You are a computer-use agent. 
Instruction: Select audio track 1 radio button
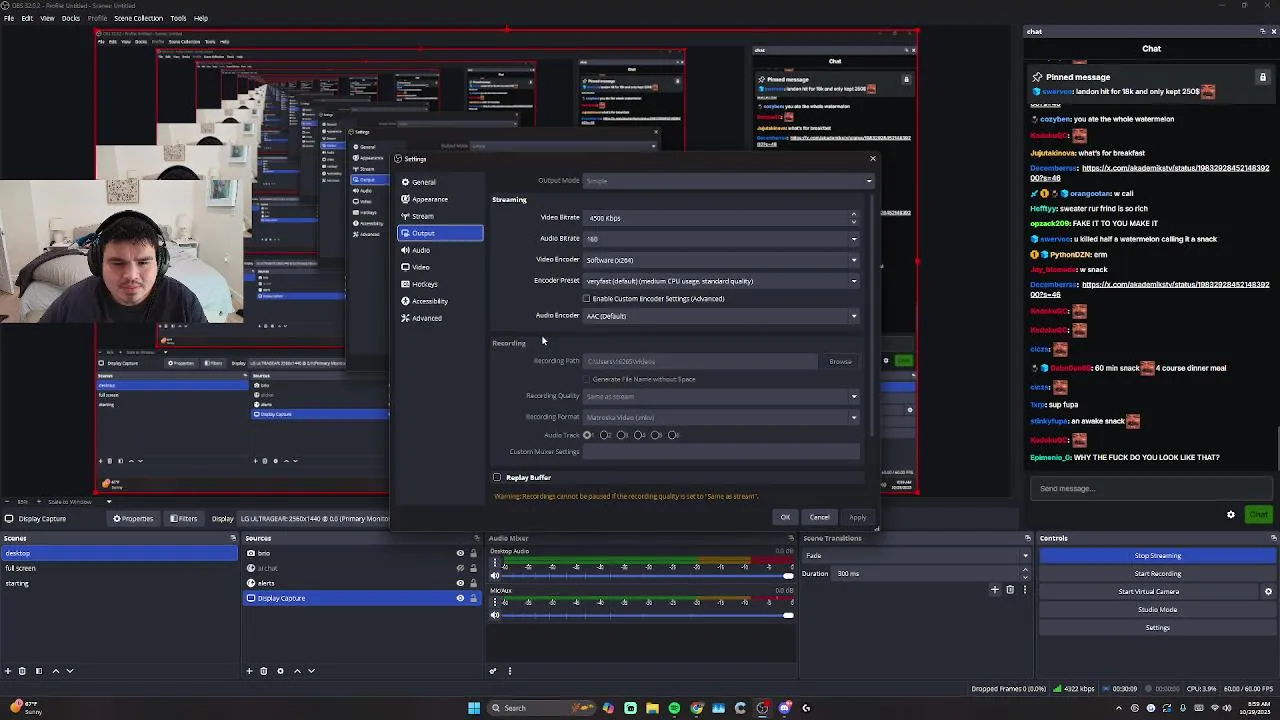pyautogui.click(x=587, y=435)
